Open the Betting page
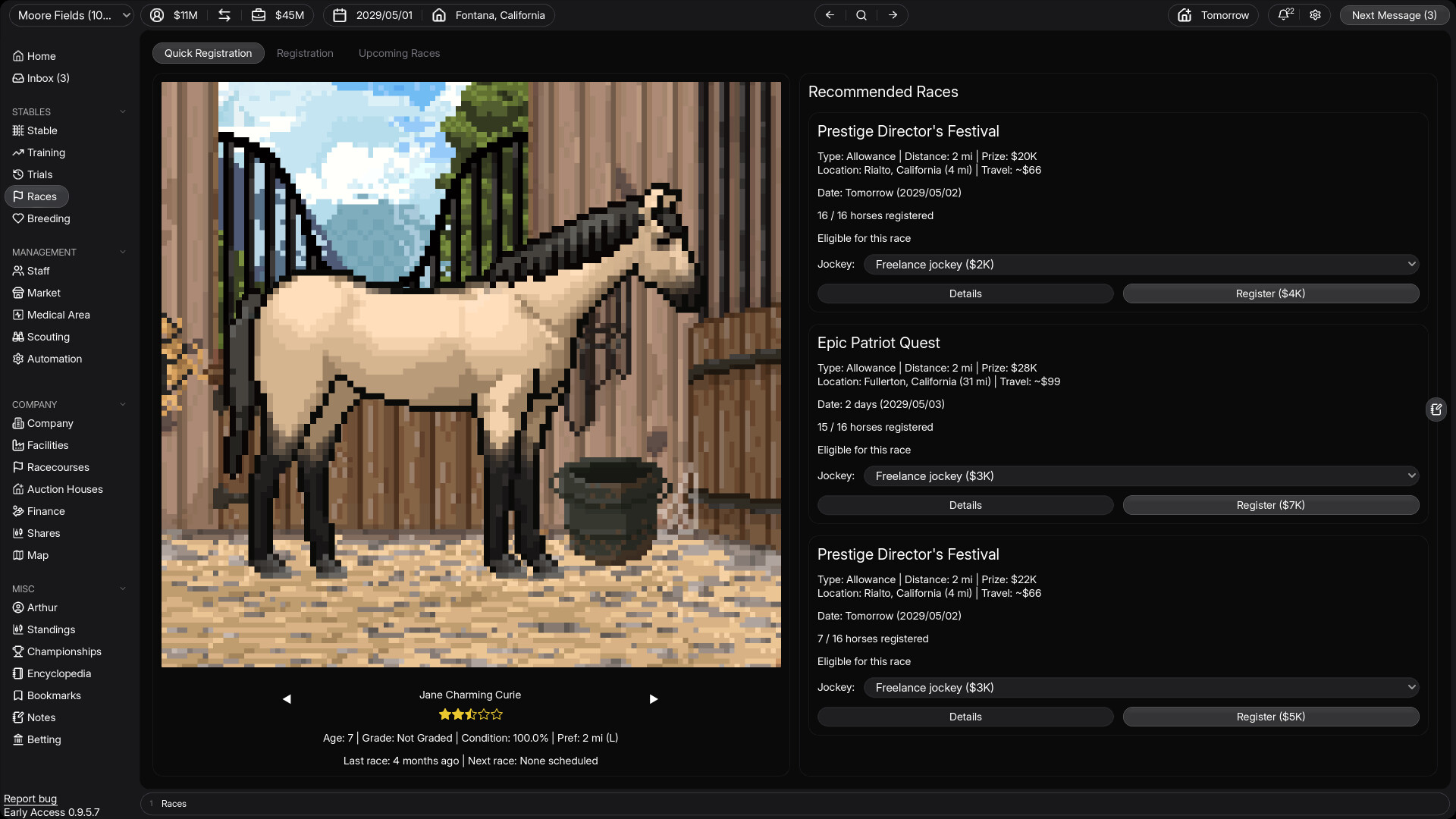This screenshot has height=819, width=1456. 36,739
